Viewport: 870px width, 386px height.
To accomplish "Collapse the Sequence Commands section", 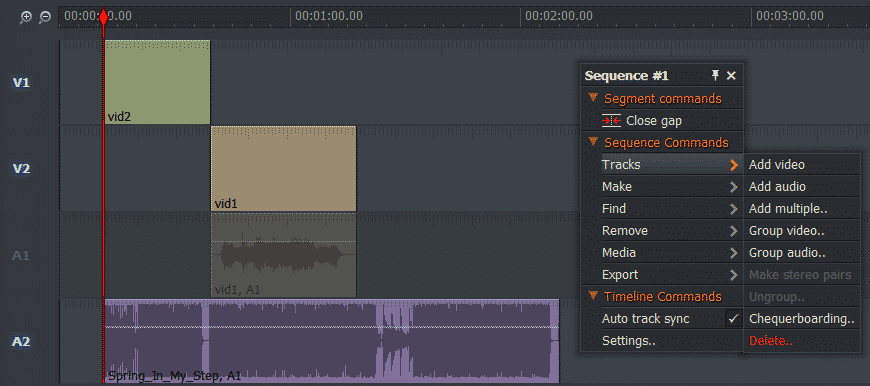I will coord(593,142).
